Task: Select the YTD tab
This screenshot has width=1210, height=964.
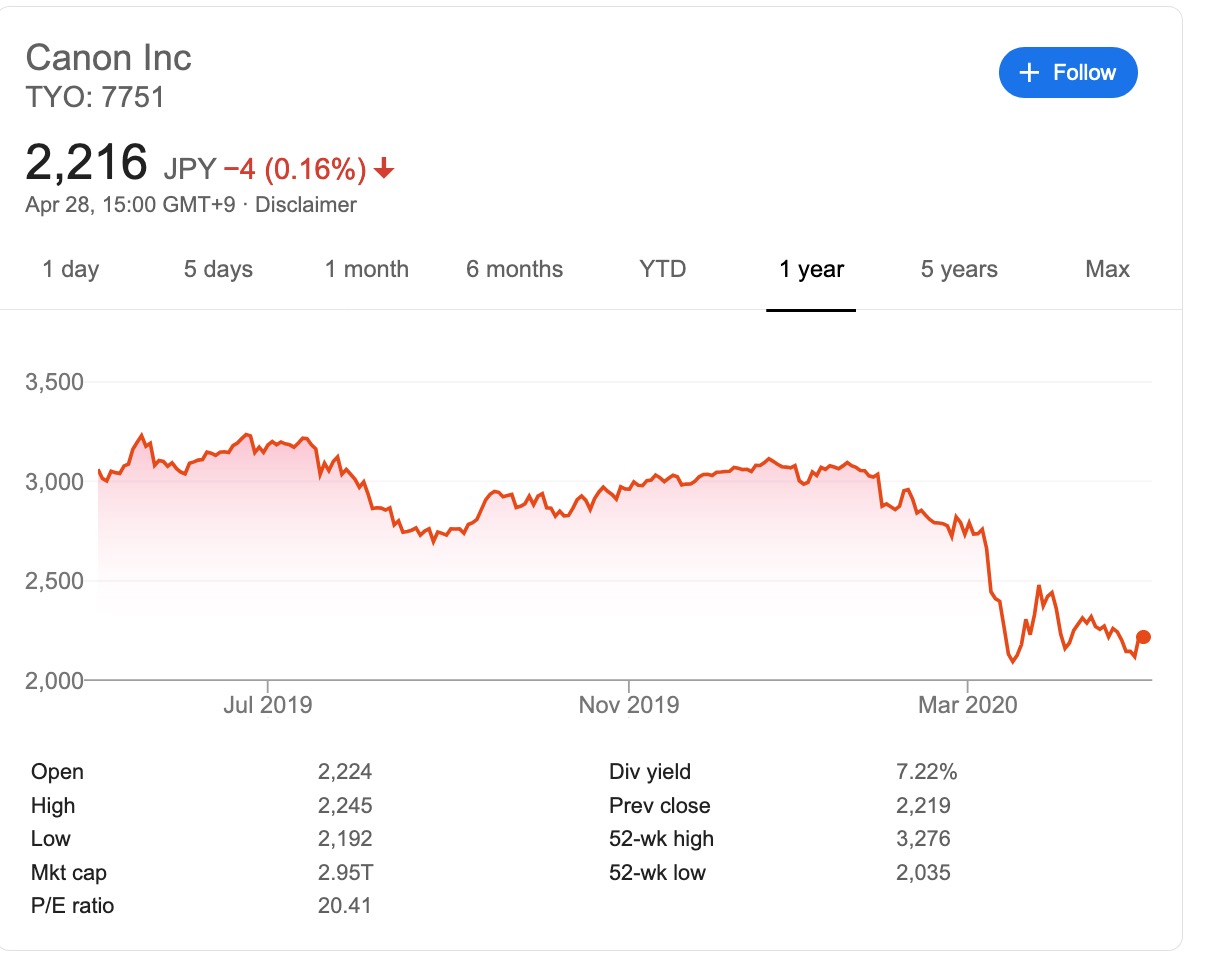Action: tap(663, 269)
